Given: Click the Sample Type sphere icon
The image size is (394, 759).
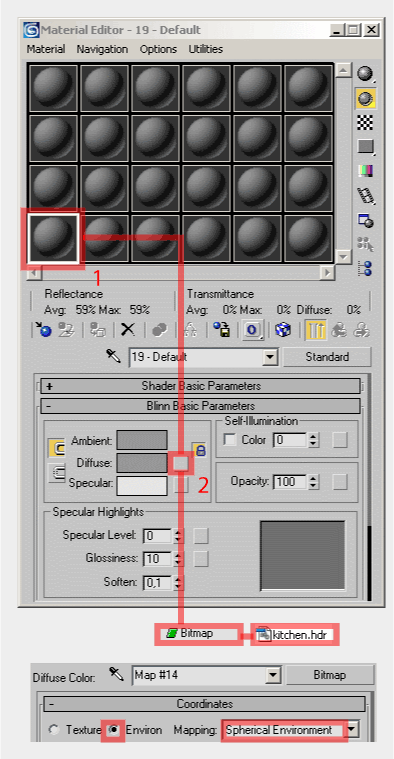Looking at the screenshot, I should (365, 74).
